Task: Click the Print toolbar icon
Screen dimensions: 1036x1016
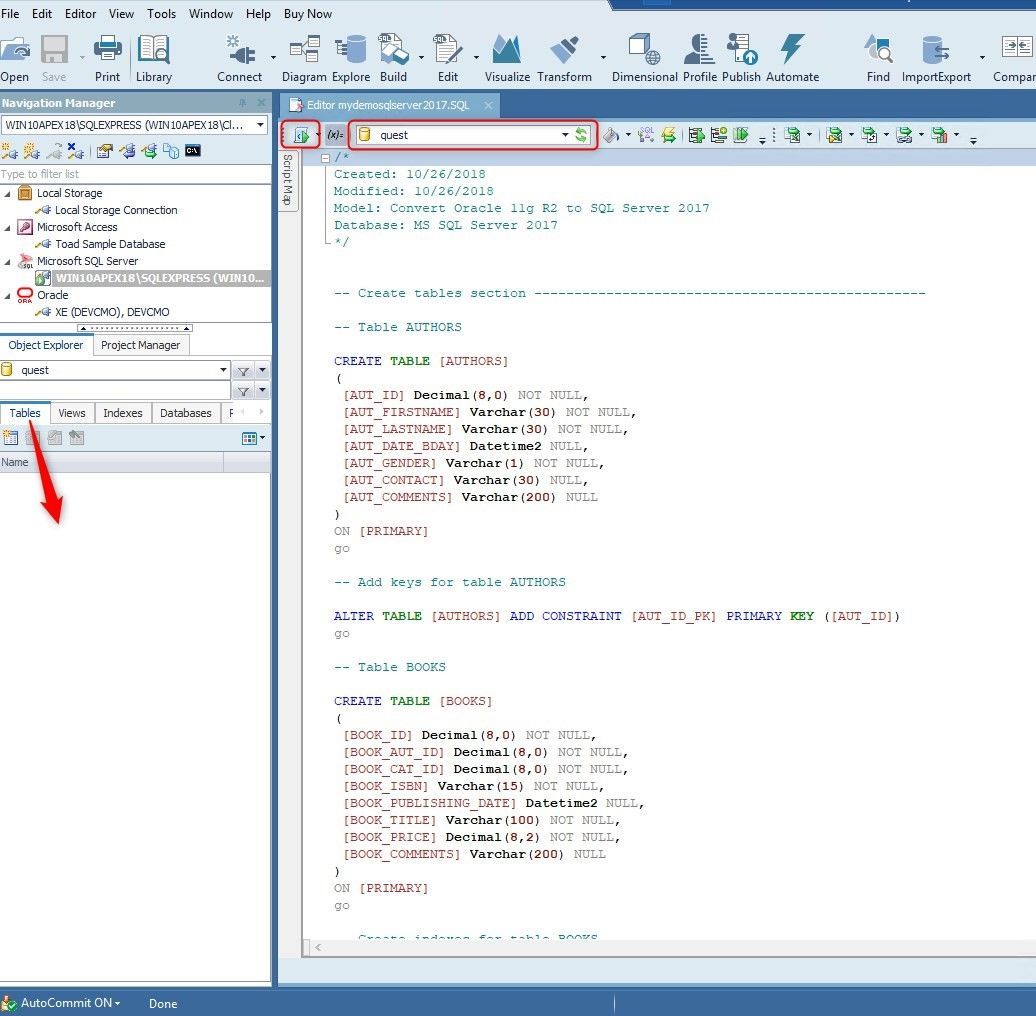Action: tap(107, 59)
